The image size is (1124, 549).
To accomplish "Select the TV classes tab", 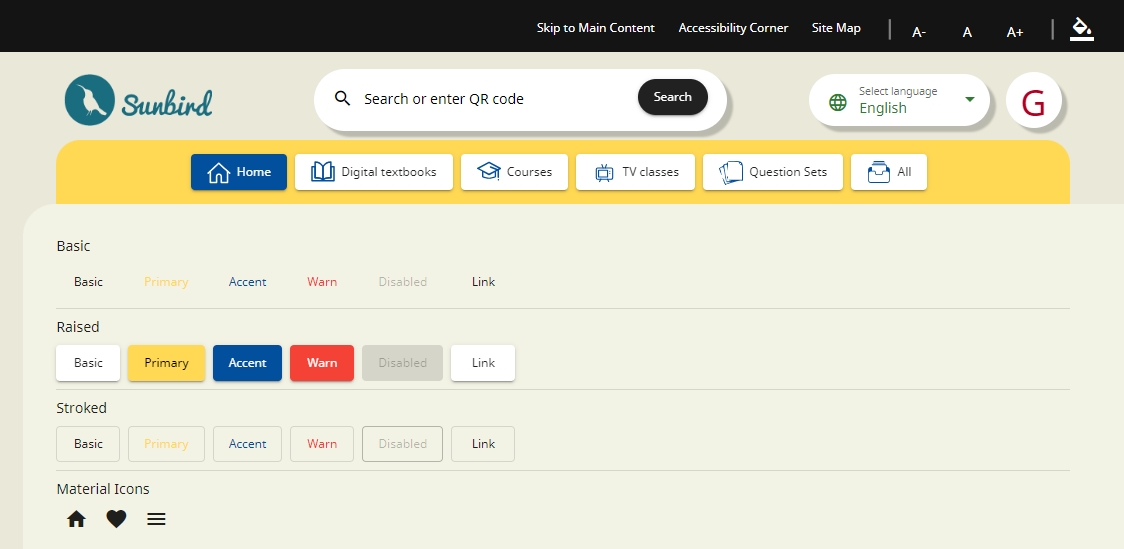I will click(x=636, y=172).
